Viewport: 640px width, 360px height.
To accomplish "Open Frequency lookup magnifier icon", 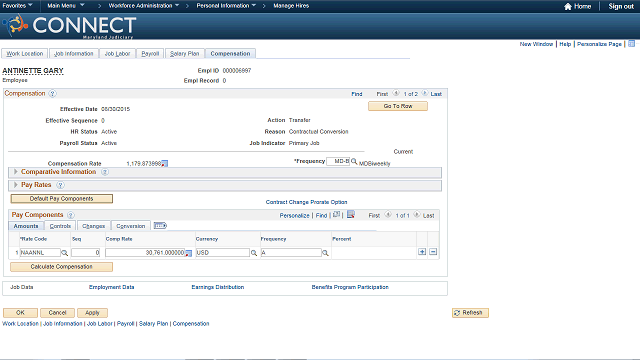I will [354, 161].
